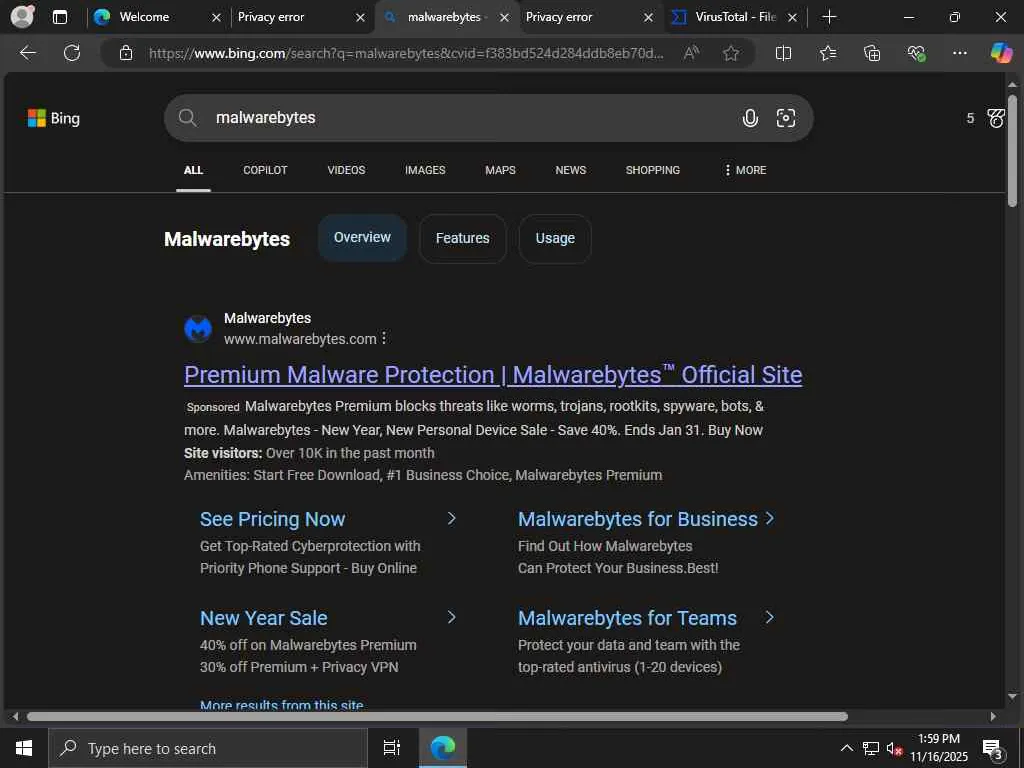Select the ALL search tab
1024x768 pixels.
(193, 170)
